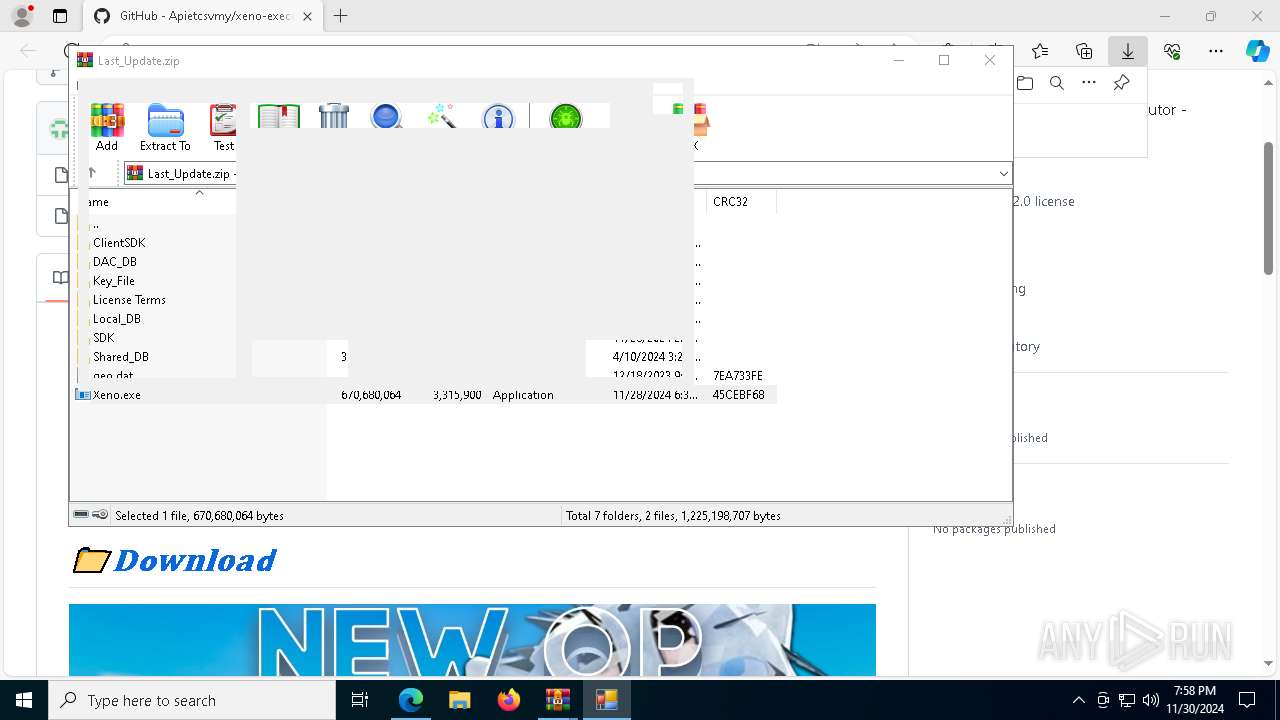Click the Xeno.exe CRC32 value 45CEBF68
This screenshot has width=1280, height=720.
click(739, 395)
